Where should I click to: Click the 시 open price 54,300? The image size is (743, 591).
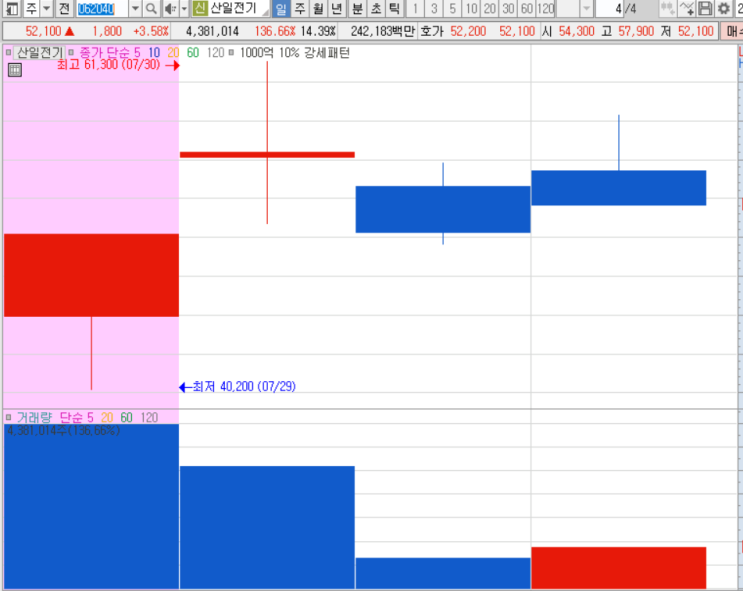tap(576, 31)
